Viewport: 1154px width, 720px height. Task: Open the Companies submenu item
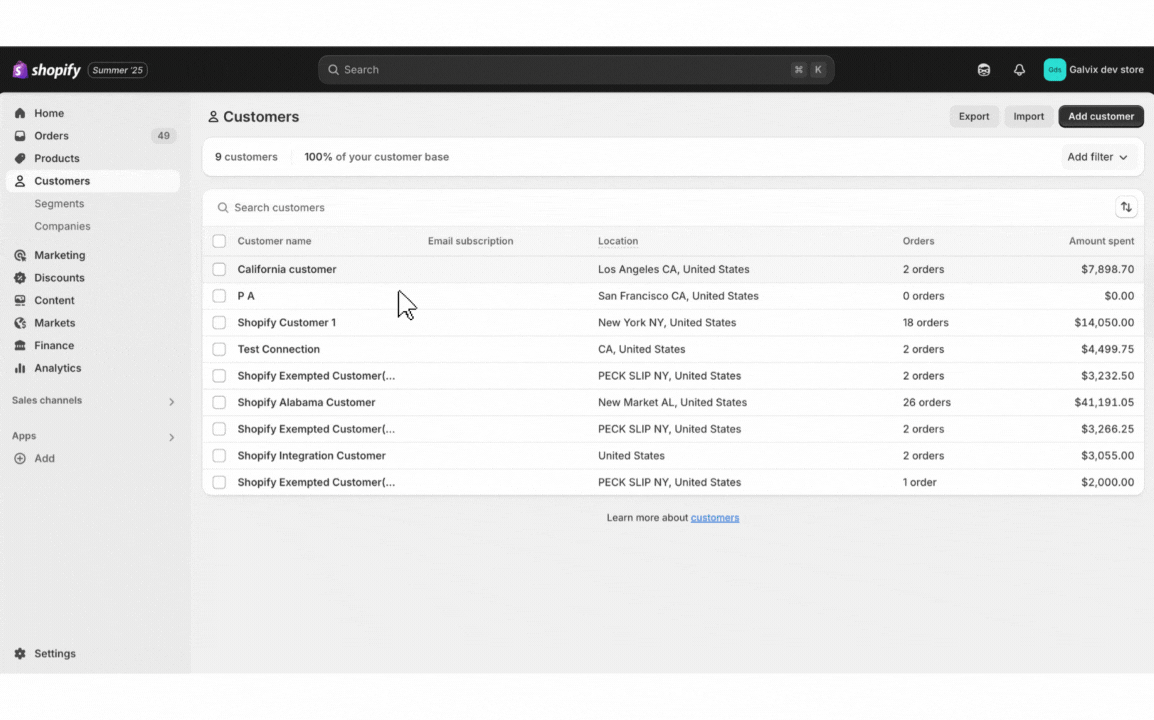coord(63,227)
